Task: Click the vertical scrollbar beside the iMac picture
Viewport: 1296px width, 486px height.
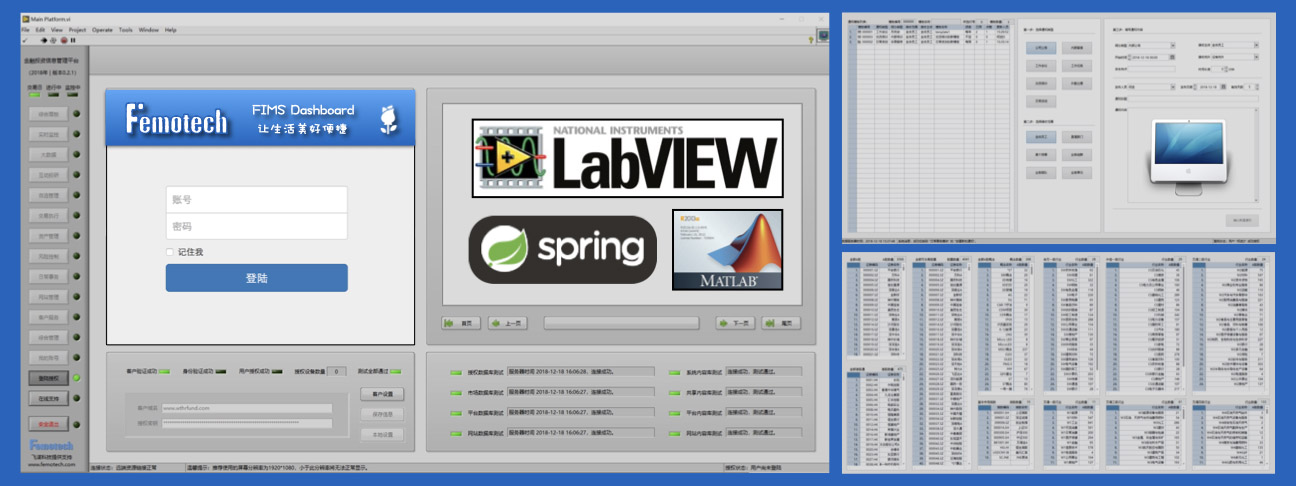Action: [1255, 155]
